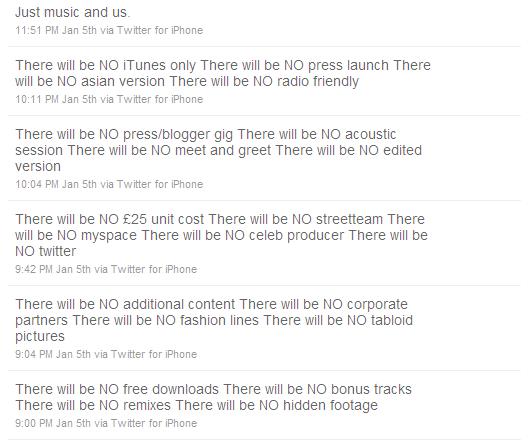This screenshot has width=529, height=440.
Task: Click 'Twitter for iPhone' on 9:04 PM tweet
Action: (x=154, y=355)
